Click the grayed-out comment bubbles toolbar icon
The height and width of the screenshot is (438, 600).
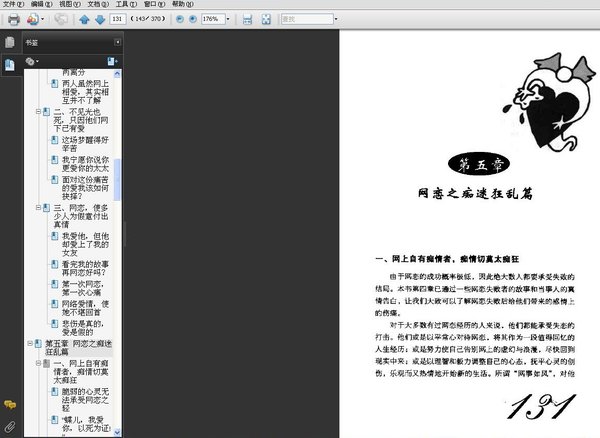pyautogui.click(x=60, y=19)
